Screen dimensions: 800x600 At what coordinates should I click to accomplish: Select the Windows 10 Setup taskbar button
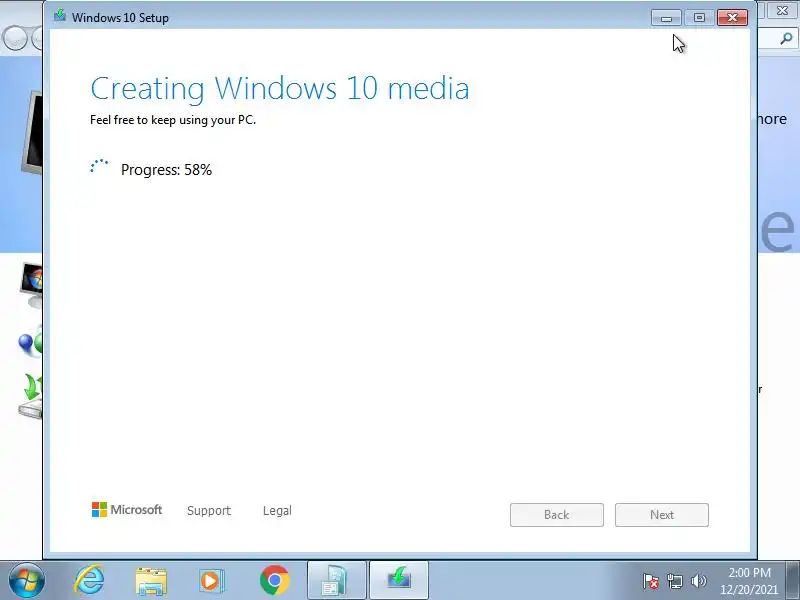[399, 581]
